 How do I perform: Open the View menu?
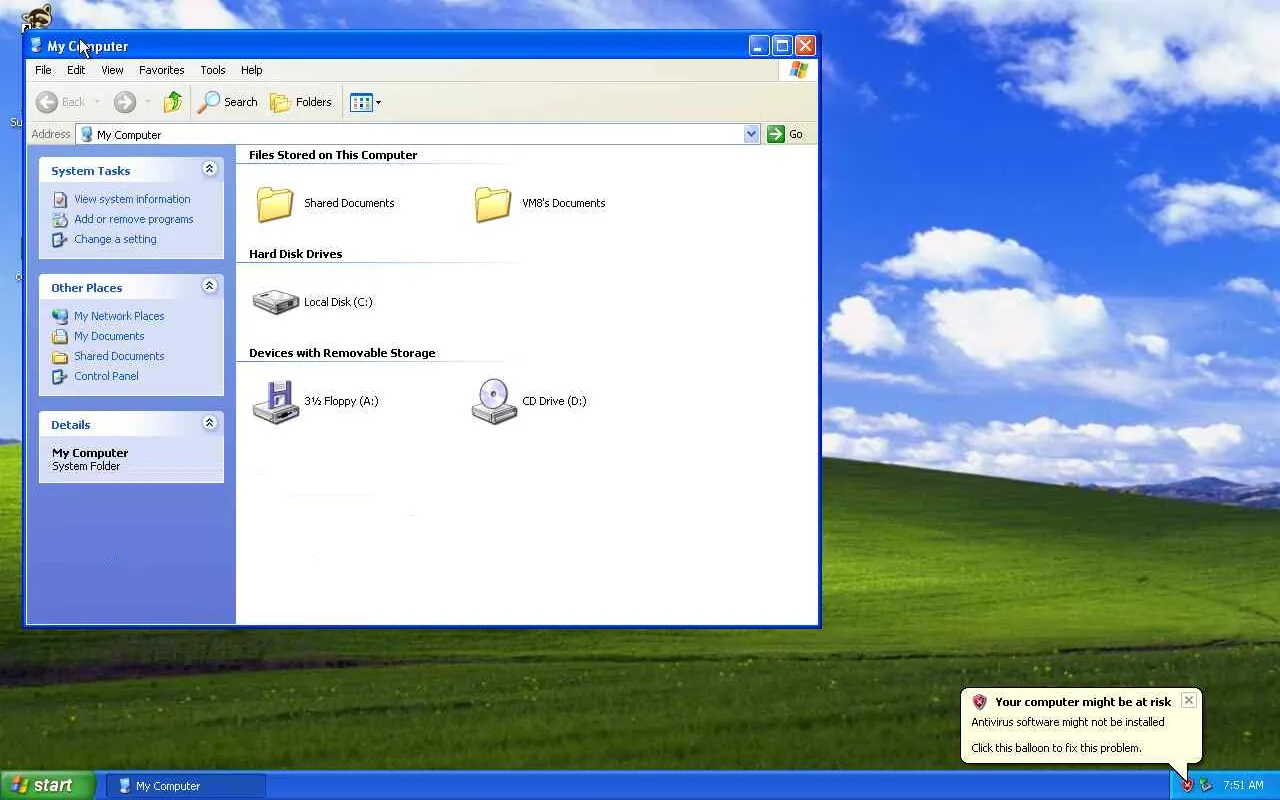(112, 70)
